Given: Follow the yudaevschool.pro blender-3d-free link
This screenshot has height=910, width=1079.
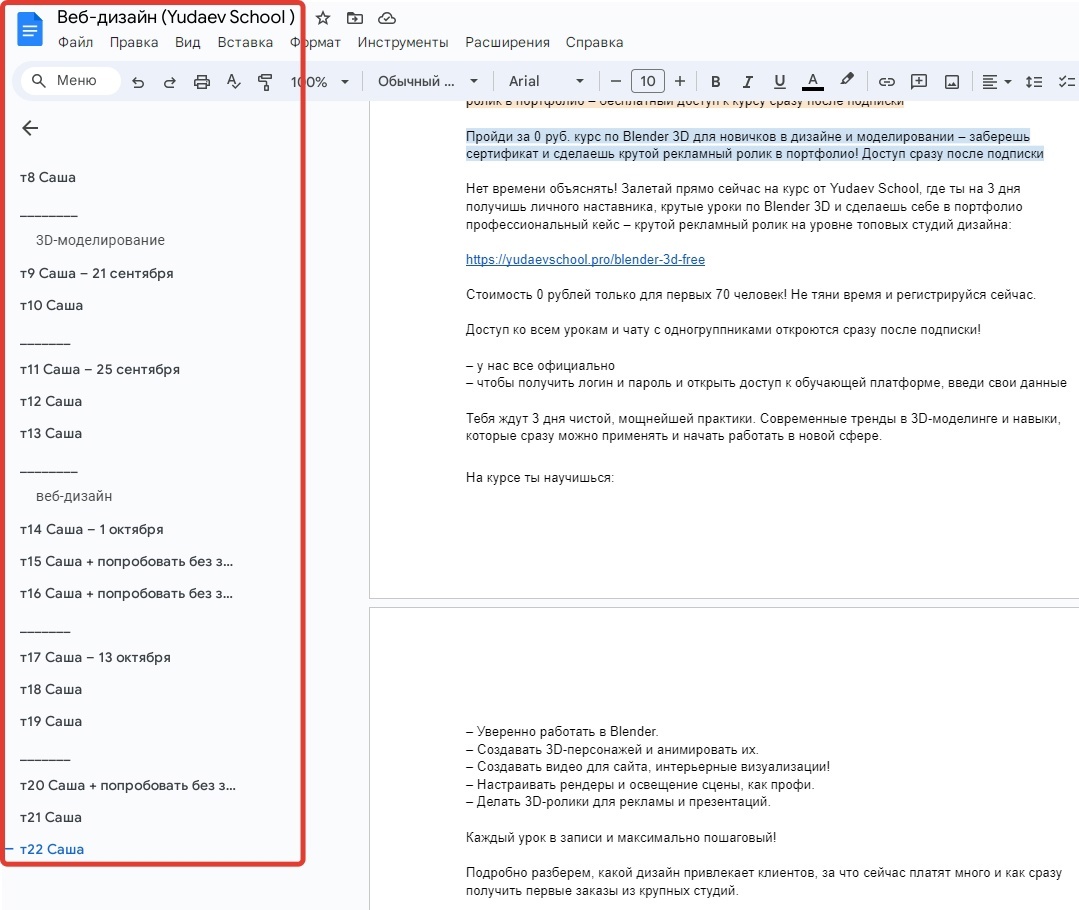Looking at the screenshot, I should pos(585,260).
